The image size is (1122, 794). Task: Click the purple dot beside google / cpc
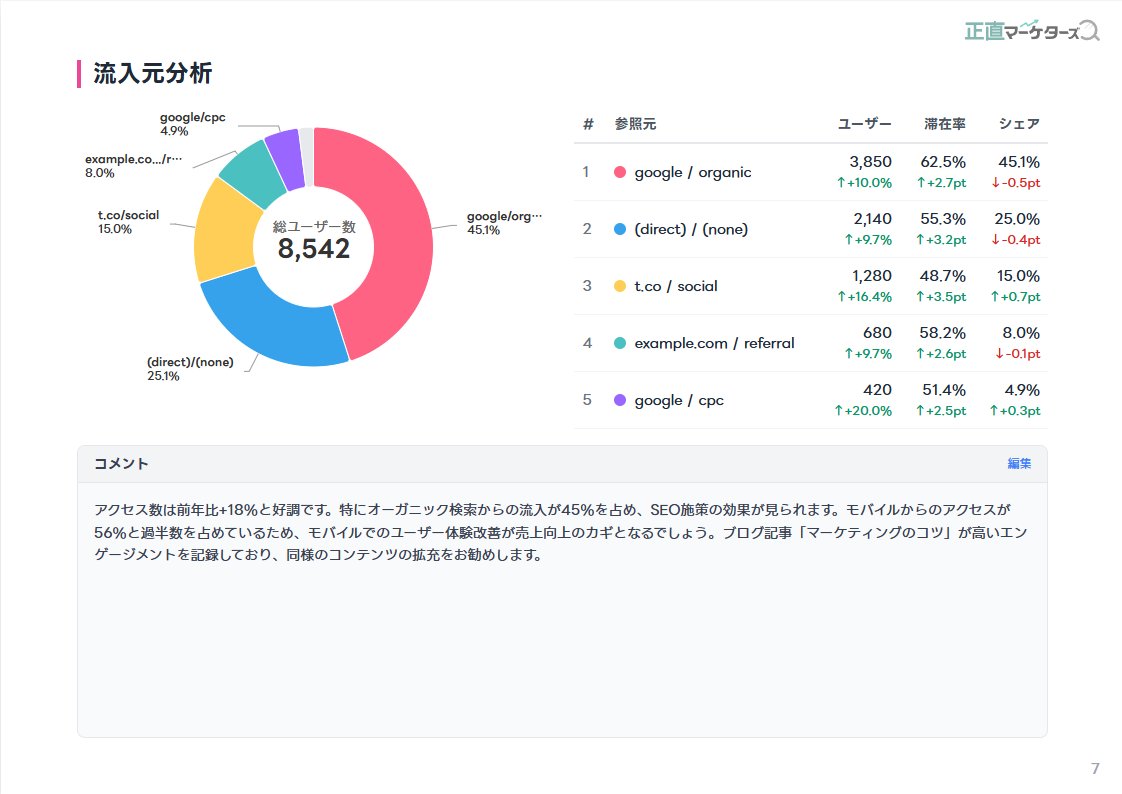(x=620, y=400)
